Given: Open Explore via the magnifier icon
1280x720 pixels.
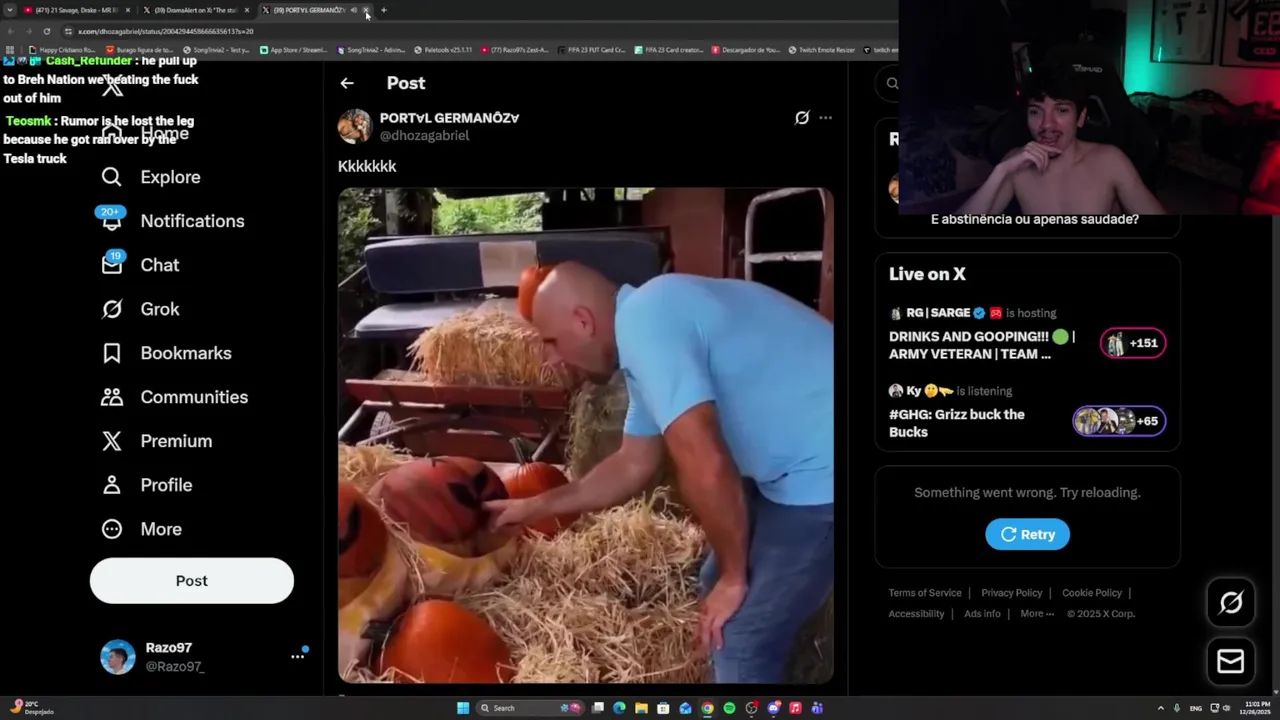Looking at the screenshot, I should coord(112,177).
